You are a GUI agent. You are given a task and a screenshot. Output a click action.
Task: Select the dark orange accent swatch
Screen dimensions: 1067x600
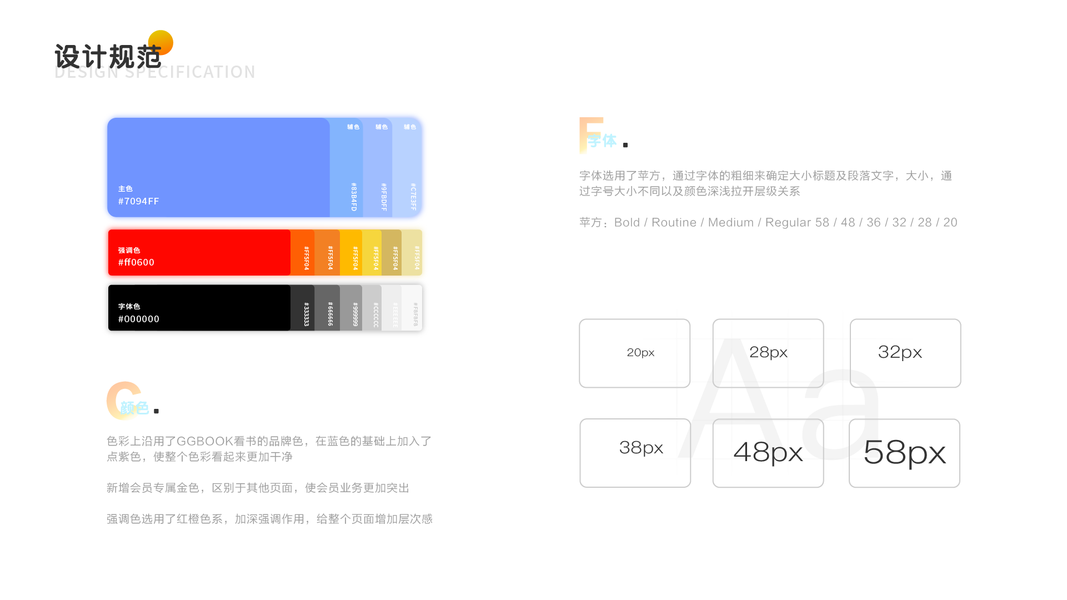[x=303, y=252]
